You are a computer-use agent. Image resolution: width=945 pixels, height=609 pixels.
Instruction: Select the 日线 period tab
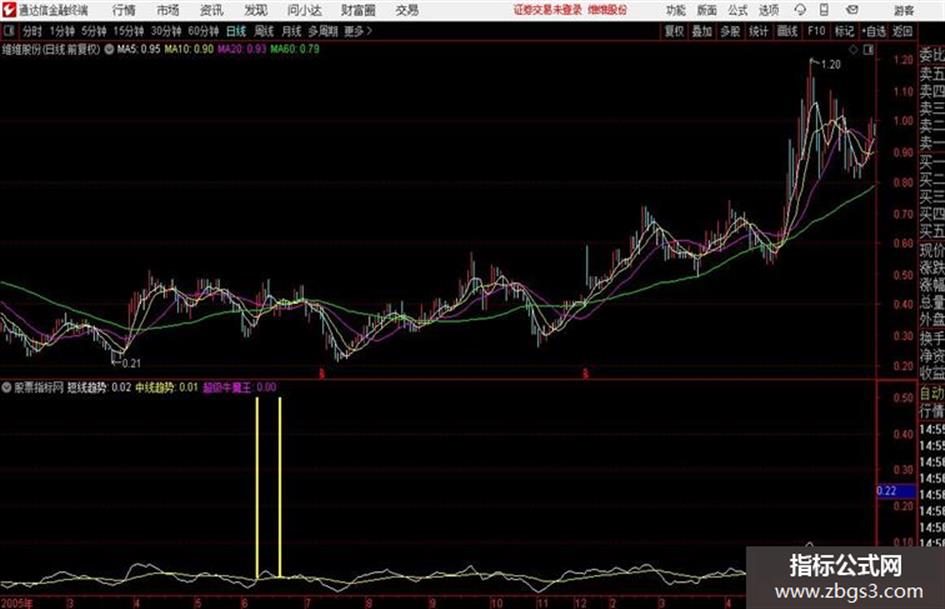coord(236,31)
